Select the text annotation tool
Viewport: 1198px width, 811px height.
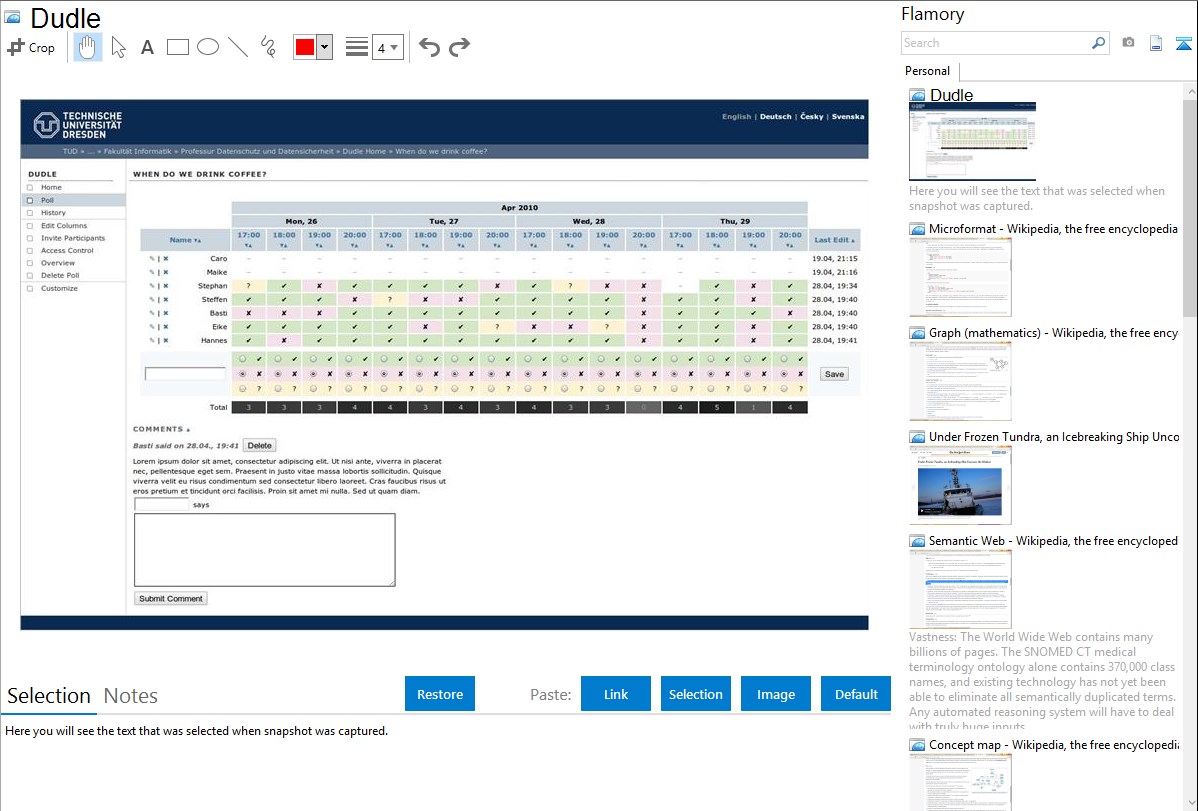pyautogui.click(x=147, y=47)
